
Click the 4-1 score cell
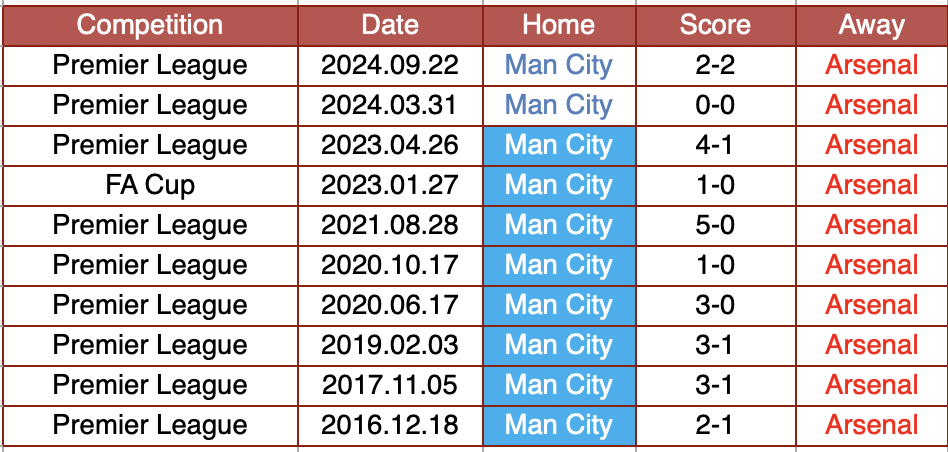pos(714,145)
